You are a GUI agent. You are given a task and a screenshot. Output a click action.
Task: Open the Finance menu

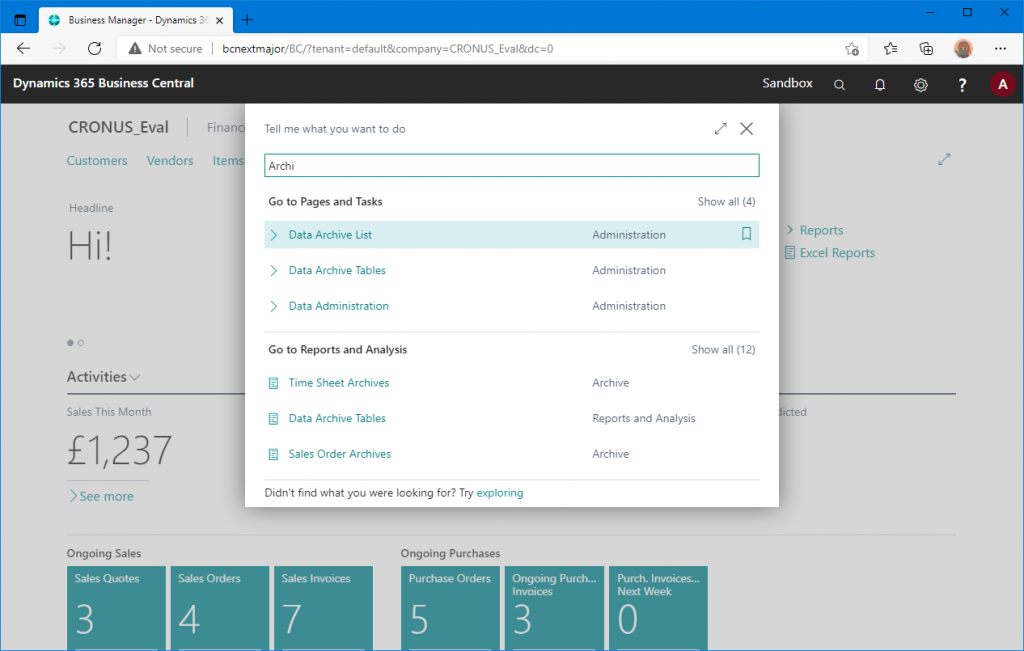(x=225, y=127)
